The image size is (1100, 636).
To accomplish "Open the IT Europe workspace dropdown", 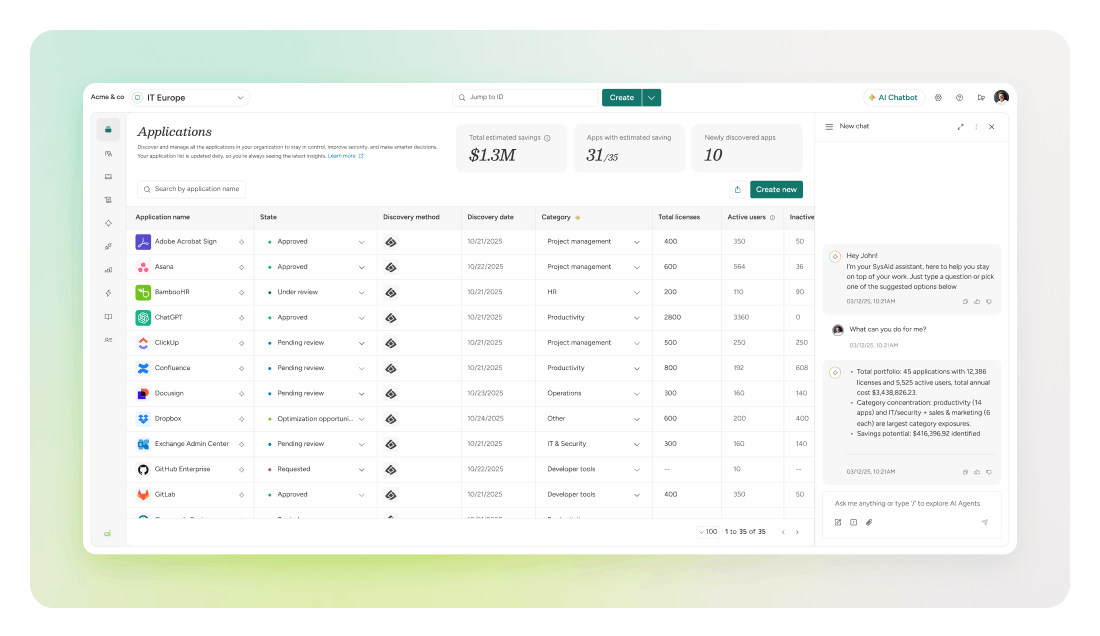I will point(189,97).
